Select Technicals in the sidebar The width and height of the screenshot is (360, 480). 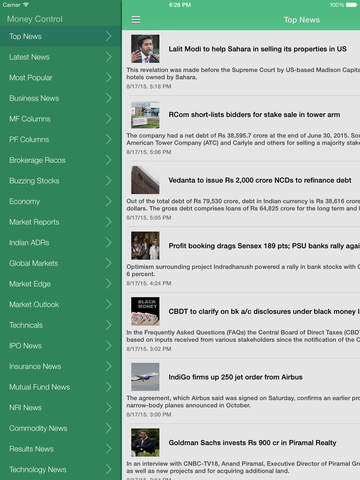[61, 325]
